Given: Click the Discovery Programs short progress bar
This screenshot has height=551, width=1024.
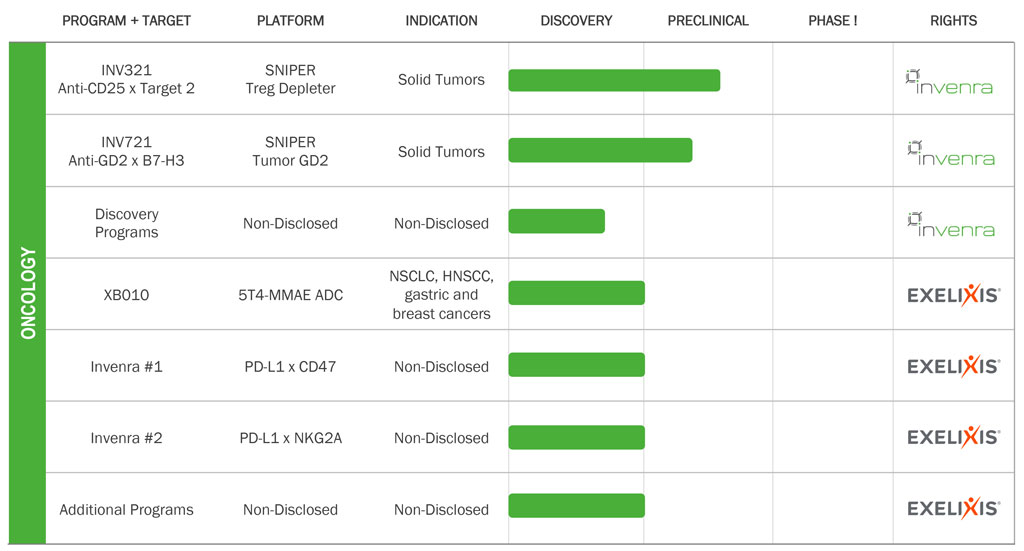Looking at the screenshot, I should pyautogui.click(x=556, y=221).
